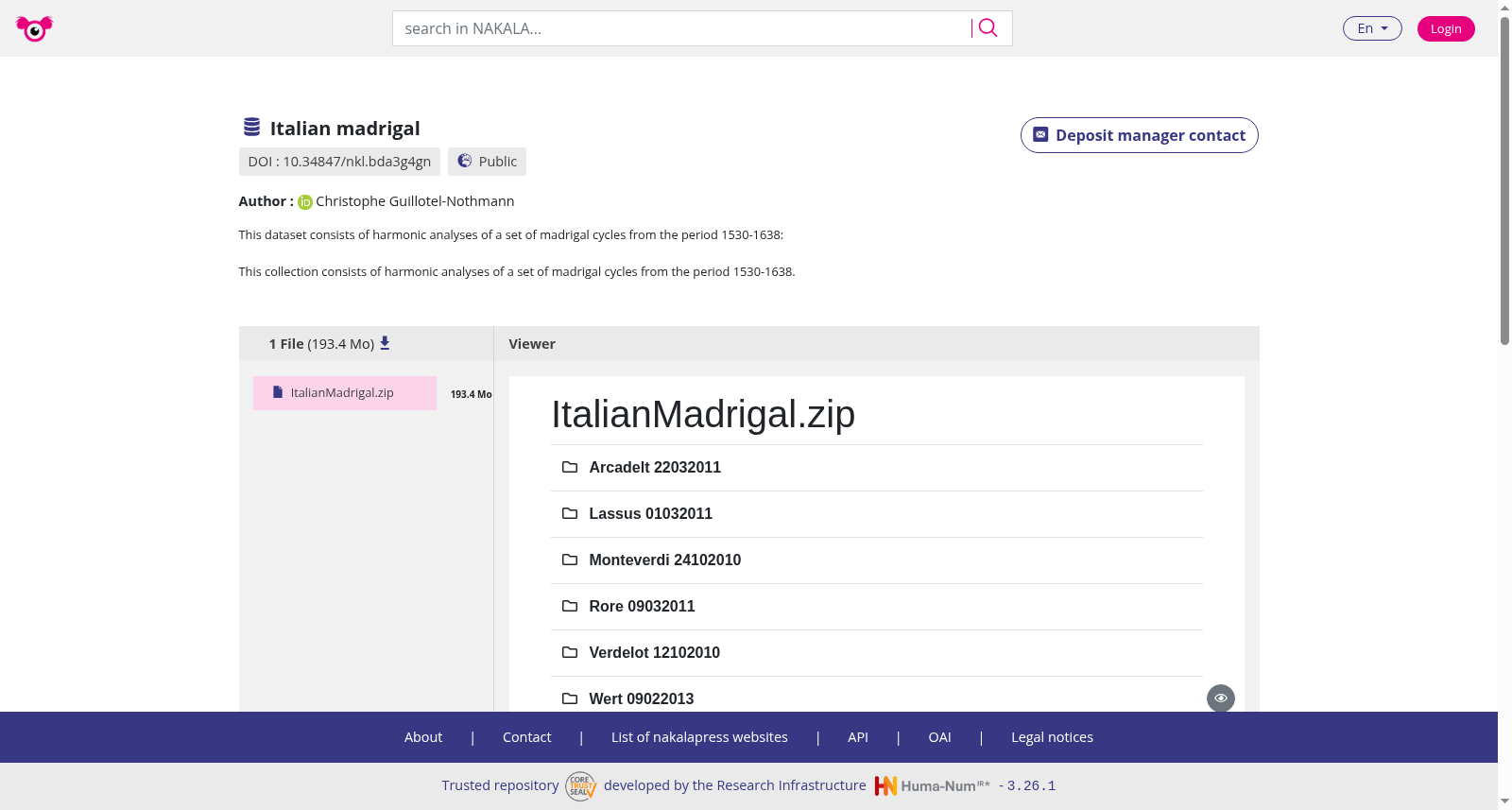
Task: Click the page vertical scrollbar thumb
Action: (1504, 180)
